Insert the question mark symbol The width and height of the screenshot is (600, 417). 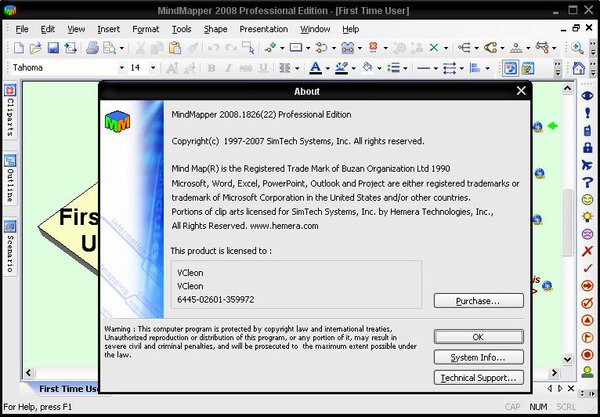pyautogui.click(x=587, y=182)
